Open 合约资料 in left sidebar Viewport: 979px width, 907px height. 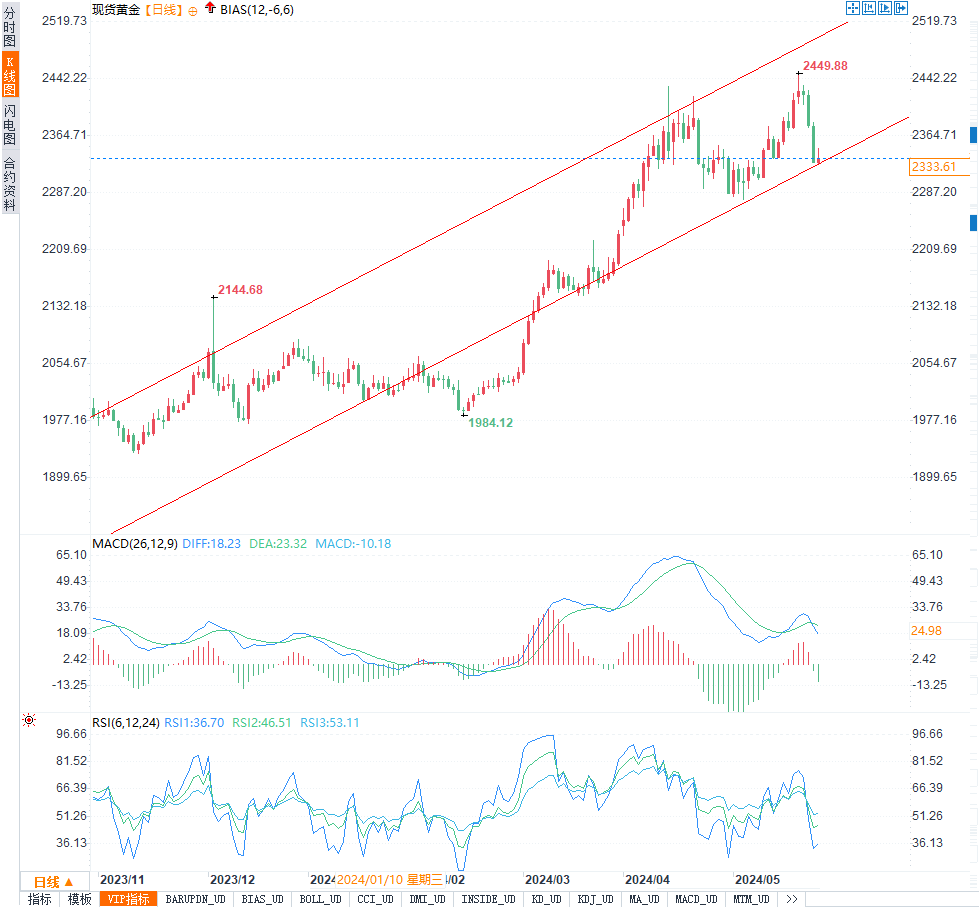[9, 183]
